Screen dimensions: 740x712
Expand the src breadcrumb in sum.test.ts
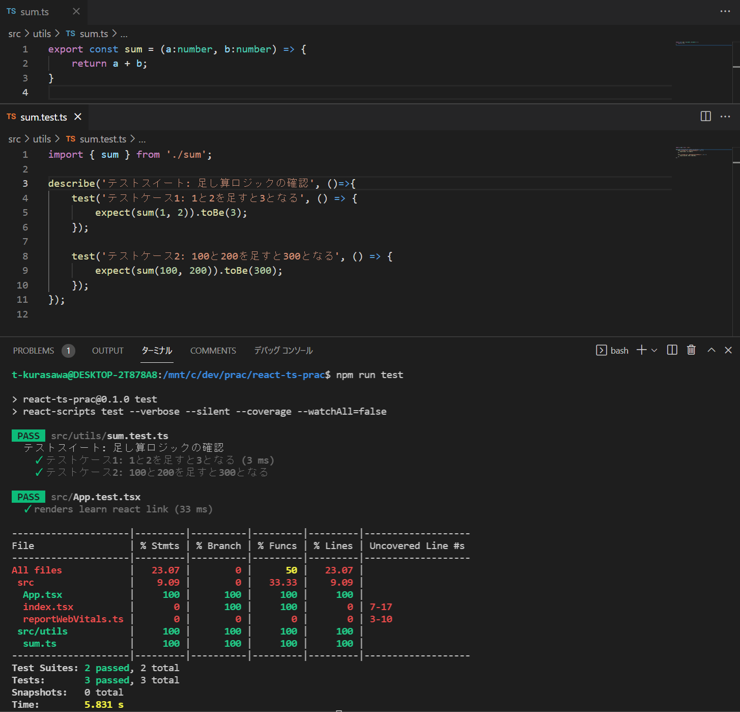(14, 139)
